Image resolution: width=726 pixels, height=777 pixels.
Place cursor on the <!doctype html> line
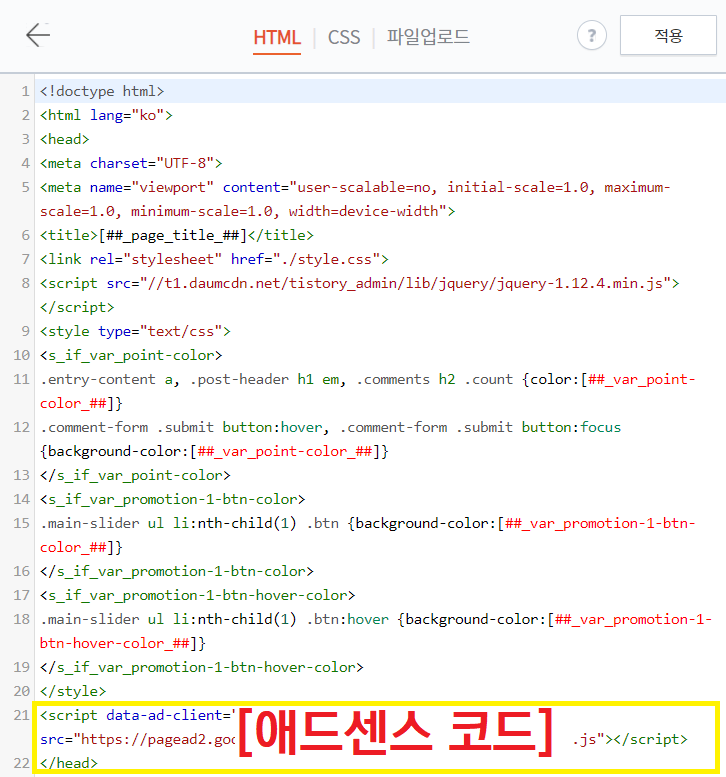click(x=102, y=91)
